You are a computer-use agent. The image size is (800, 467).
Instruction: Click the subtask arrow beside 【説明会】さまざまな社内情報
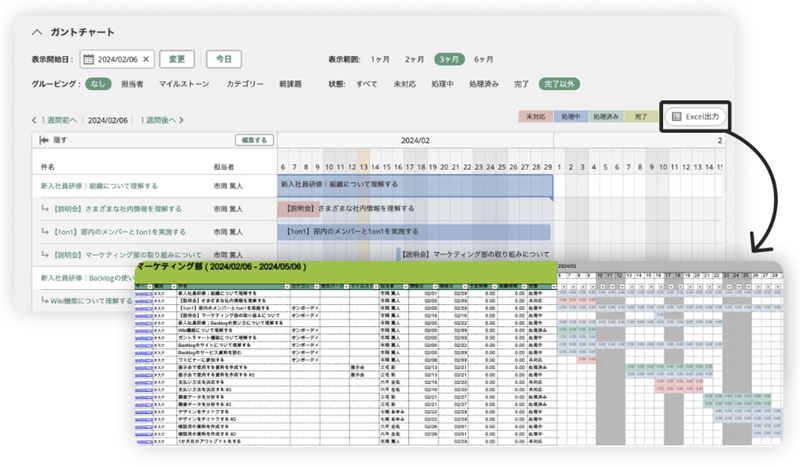(x=46, y=210)
